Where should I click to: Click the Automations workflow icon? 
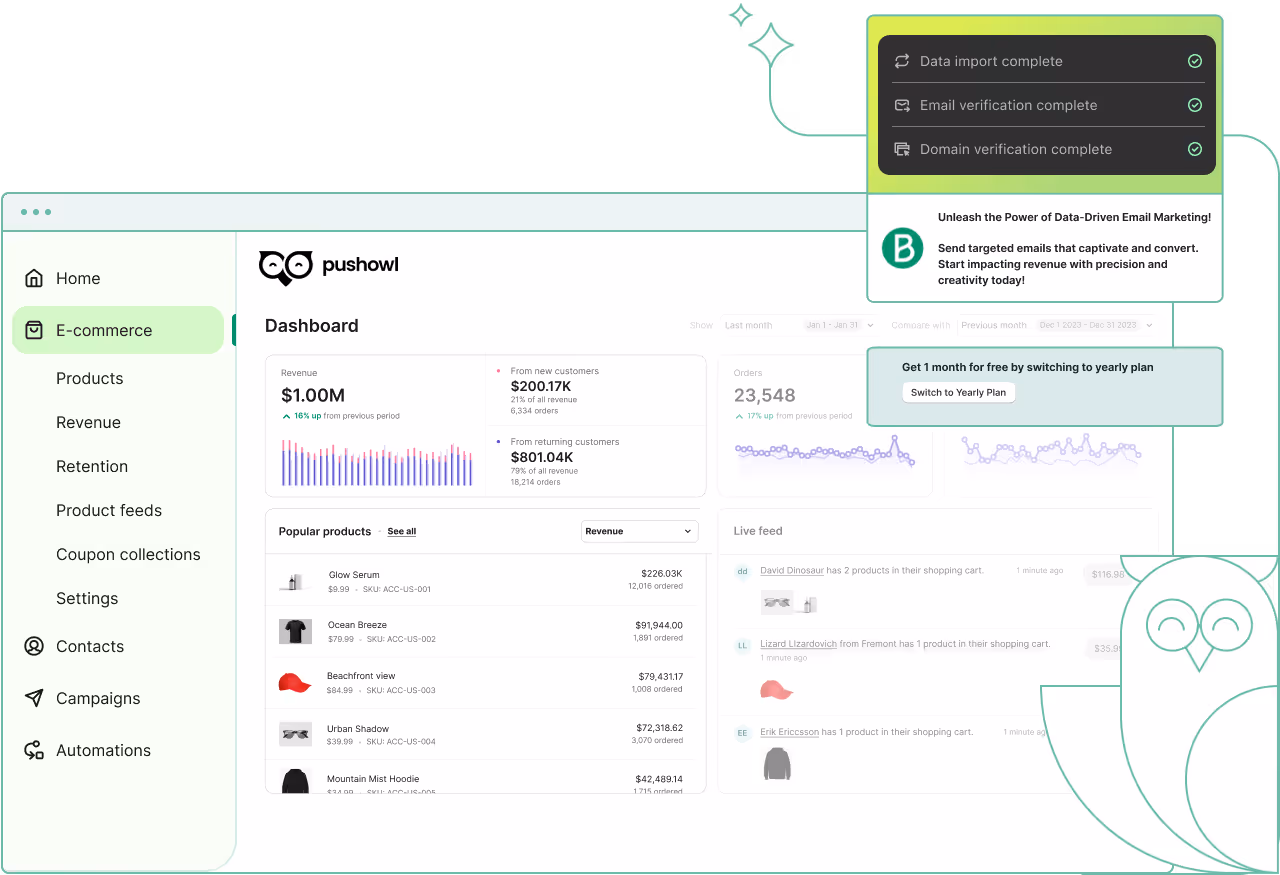click(34, 750)
